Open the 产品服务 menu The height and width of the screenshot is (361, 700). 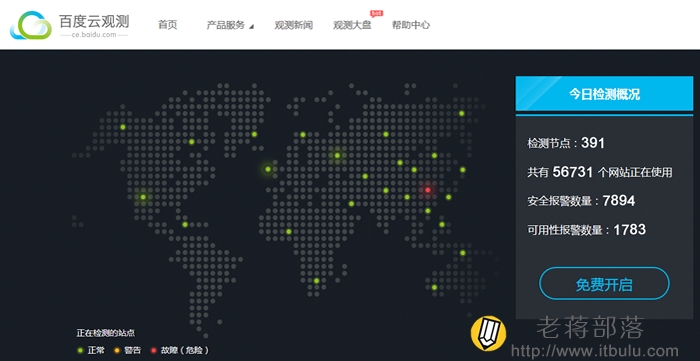(x=226, y=25)
